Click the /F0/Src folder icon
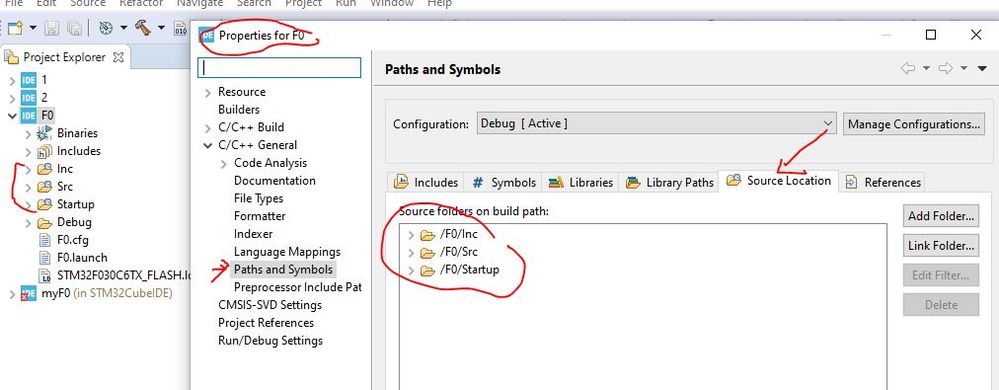The image size is (999, 390). tap(428, 252)
